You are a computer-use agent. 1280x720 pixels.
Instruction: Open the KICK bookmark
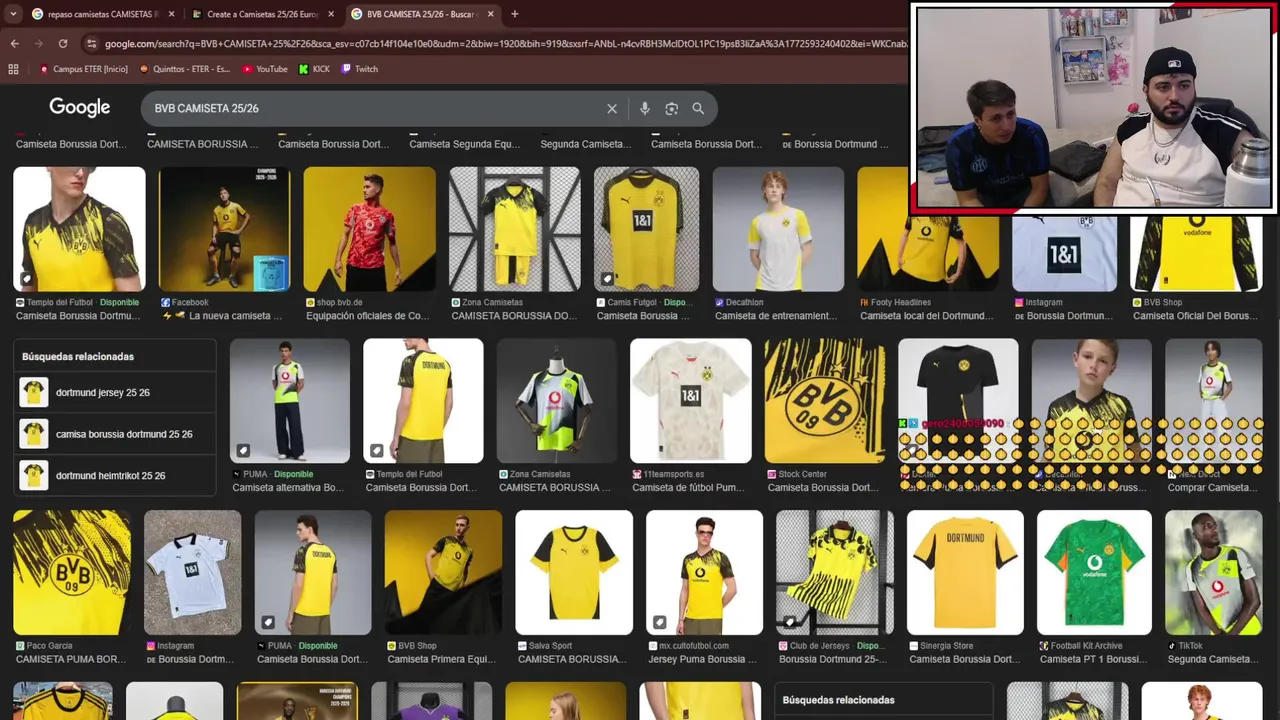(x=313, y=69)
